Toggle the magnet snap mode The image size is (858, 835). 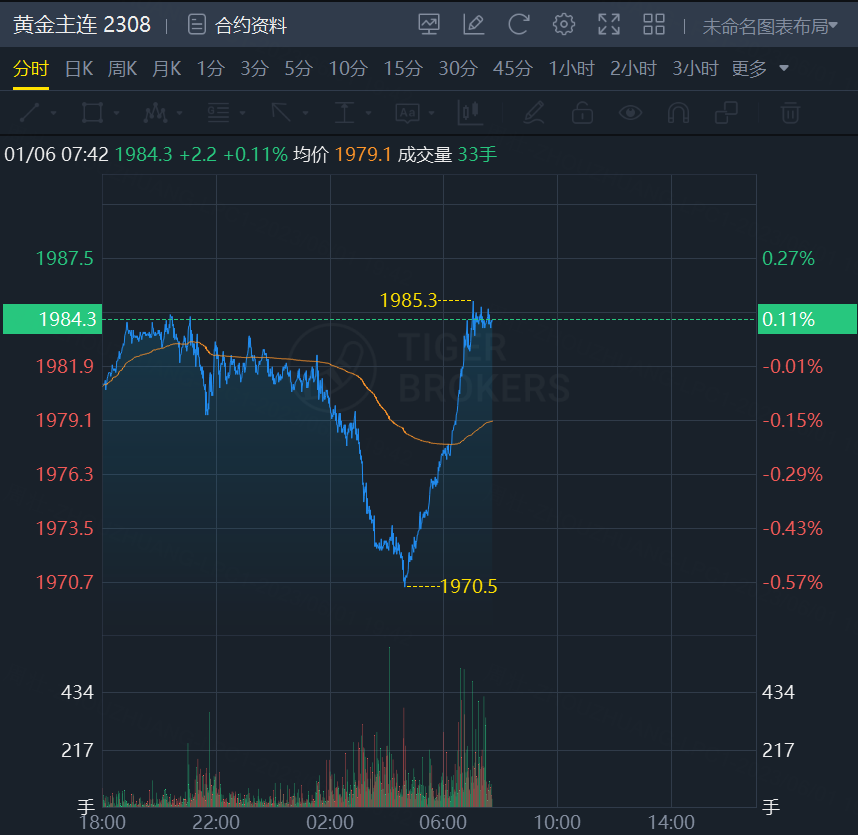tap(678, 113)
